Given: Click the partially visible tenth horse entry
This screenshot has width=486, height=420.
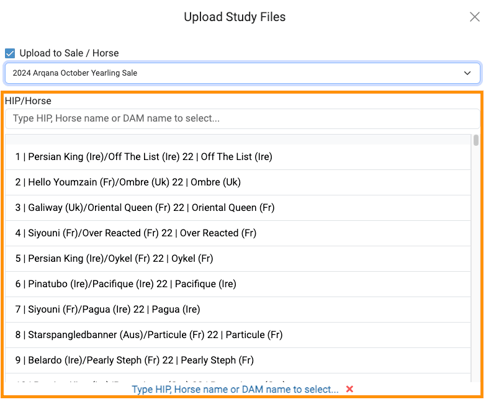Looking at the screenshot, I should pyautogui.click(x=238, y=378).
